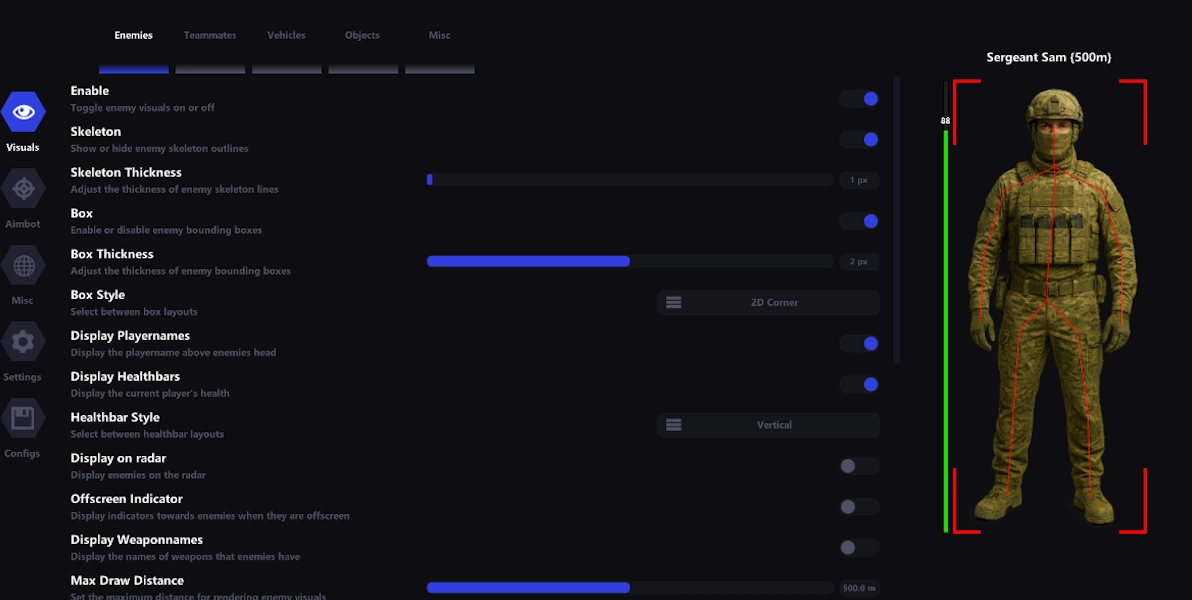The width and height of the screenshot is (1192, 600).
Task: Click the list icon inside Healthbar Style selector
Action: [673, 425]
